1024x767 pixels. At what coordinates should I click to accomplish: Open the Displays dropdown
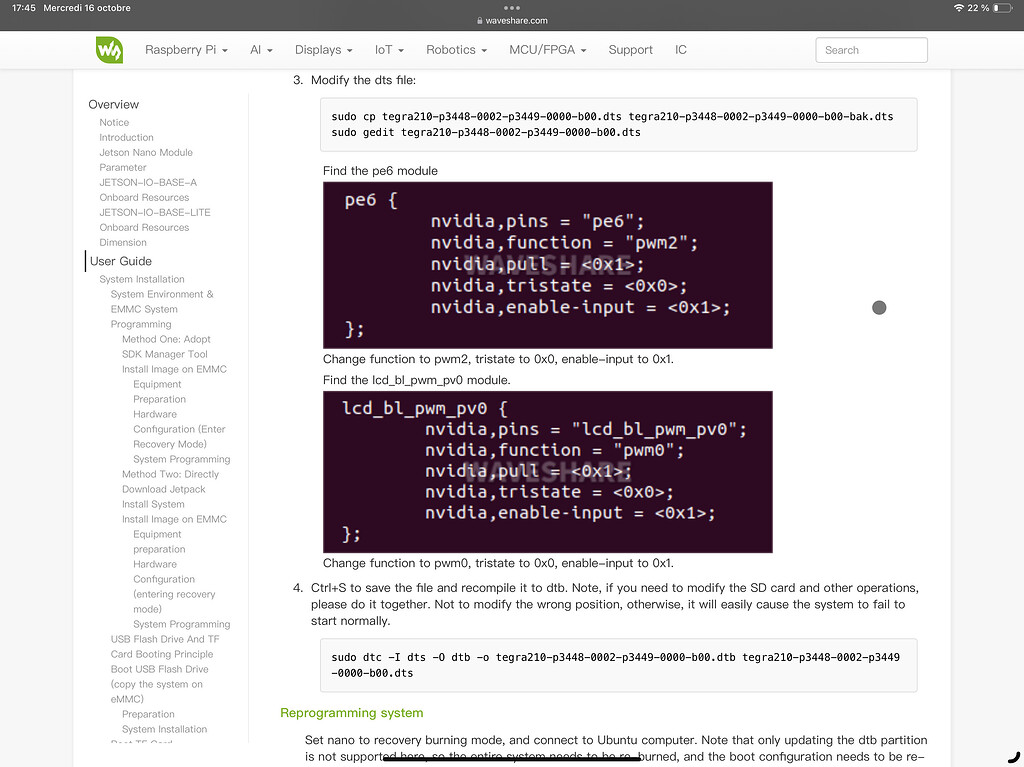coord(322,49)
